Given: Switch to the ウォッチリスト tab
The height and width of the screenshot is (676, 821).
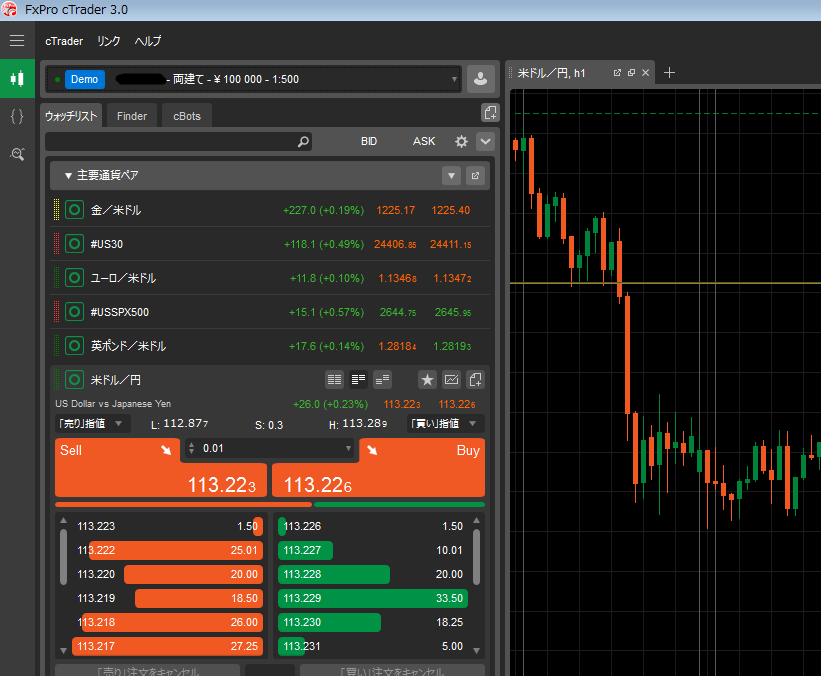Looking at the screenshot, I should click(x=71, y=116).
